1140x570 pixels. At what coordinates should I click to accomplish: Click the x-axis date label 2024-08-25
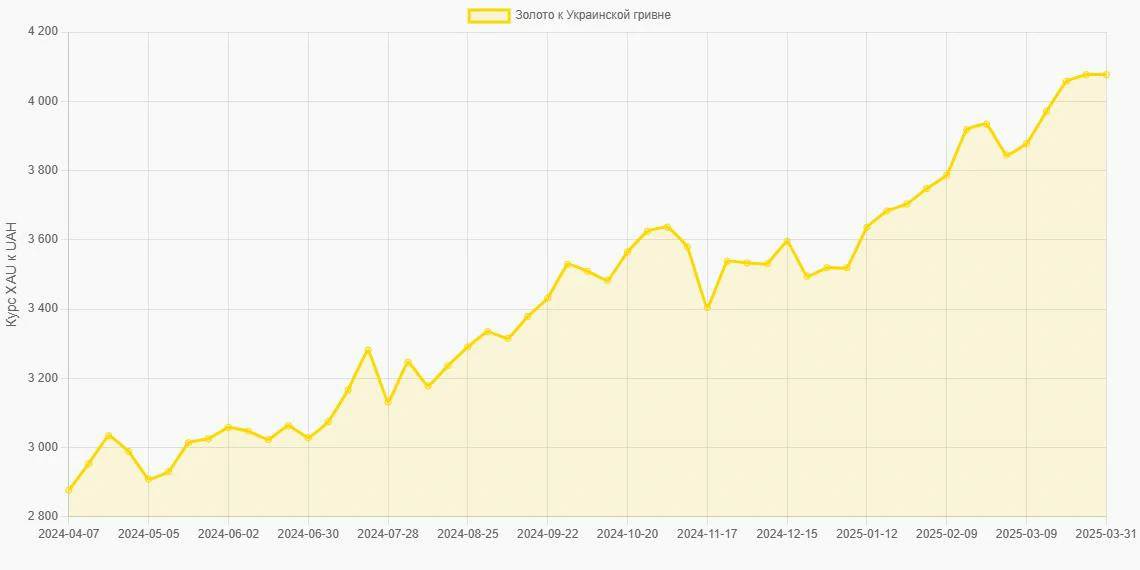coord(467,534)
